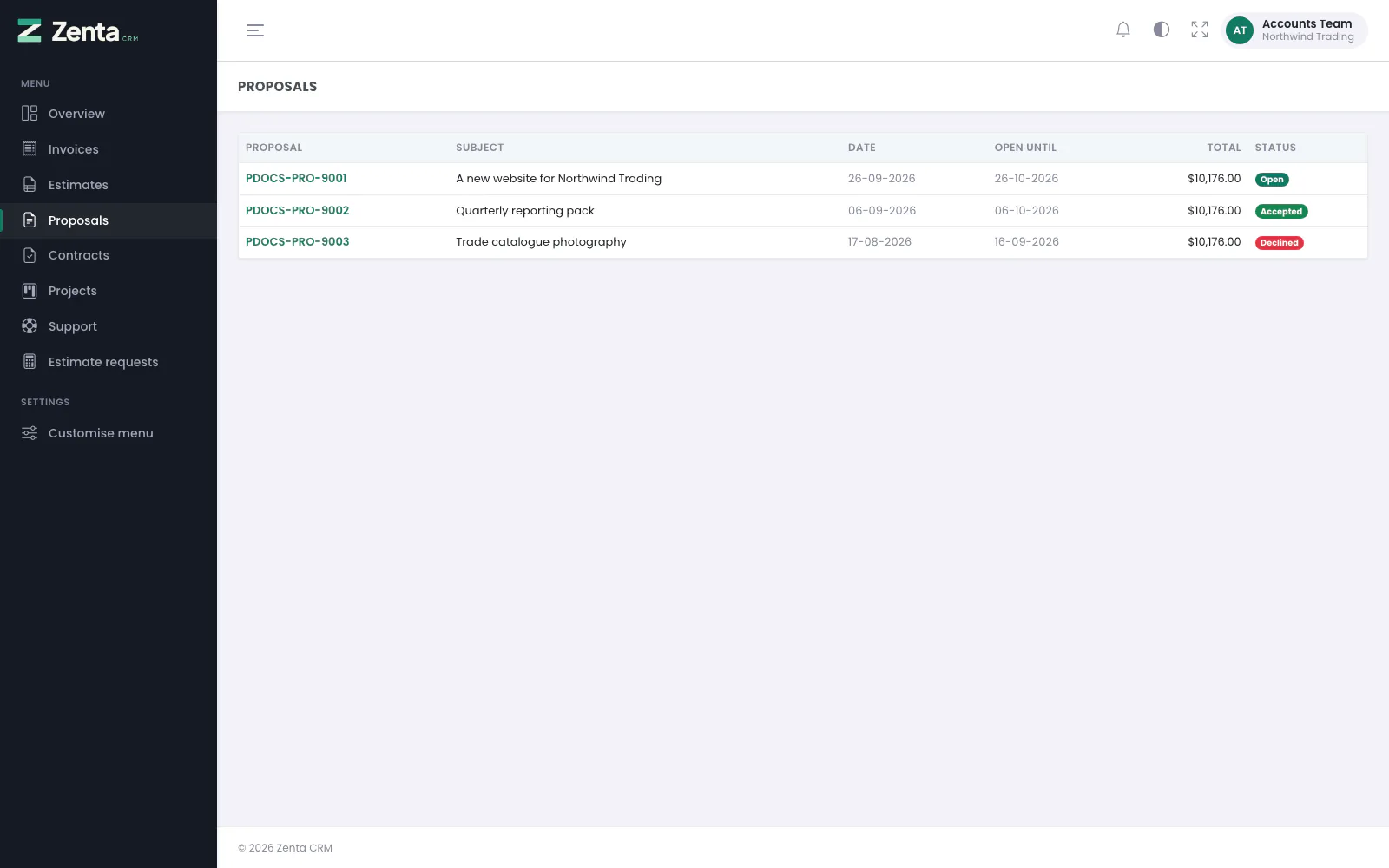
Task: Click the Estimate requests calculator icon
Action: (x=30, y=362)
